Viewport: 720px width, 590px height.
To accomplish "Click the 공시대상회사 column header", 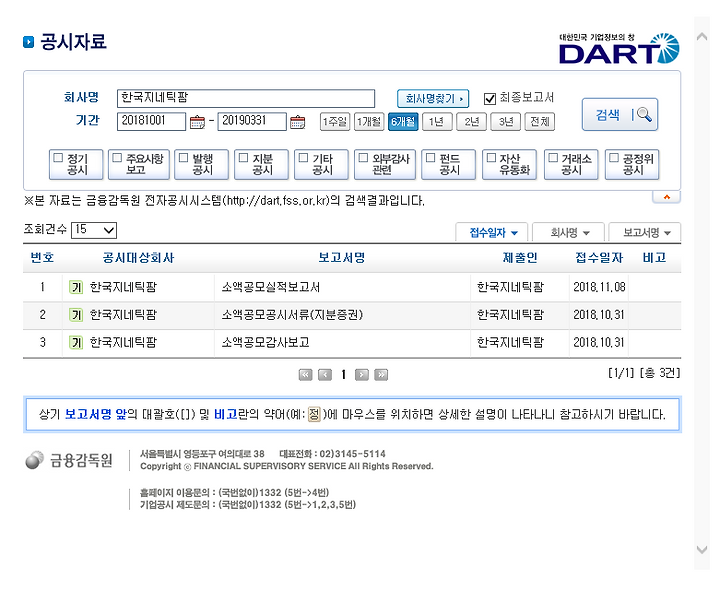I will [x=138, y=258].
